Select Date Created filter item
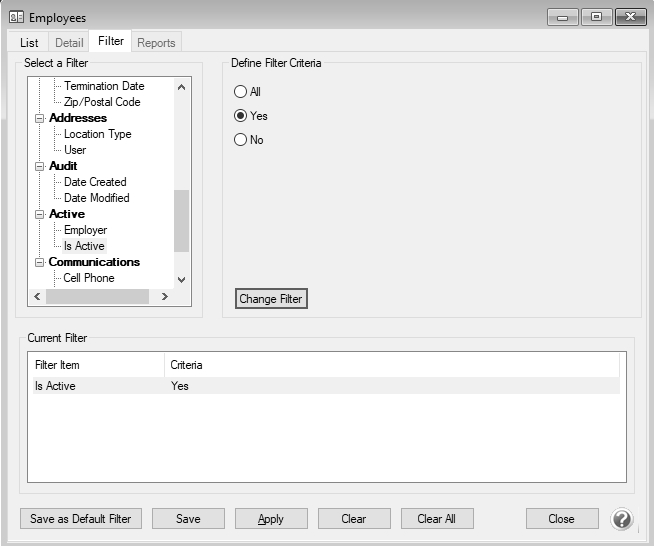The width and height of the screenshot is (654, 546). (95, 182)
